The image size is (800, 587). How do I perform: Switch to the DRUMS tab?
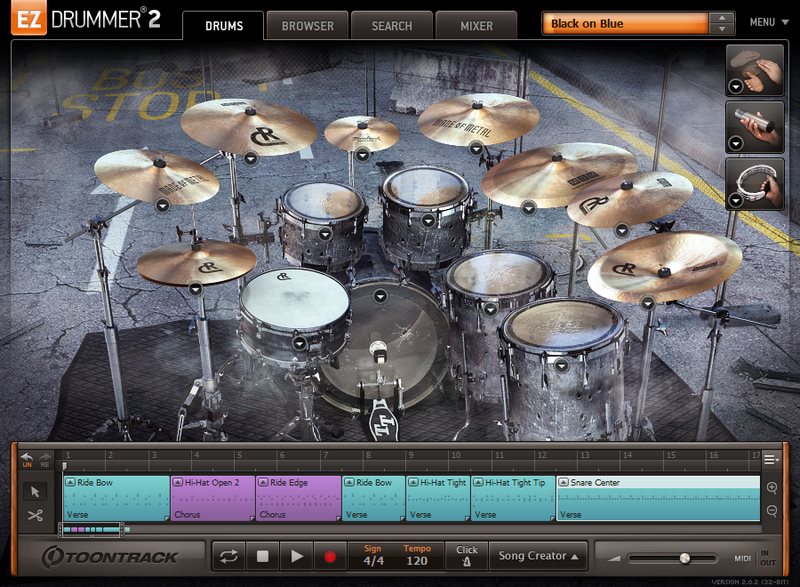(223, 25)
